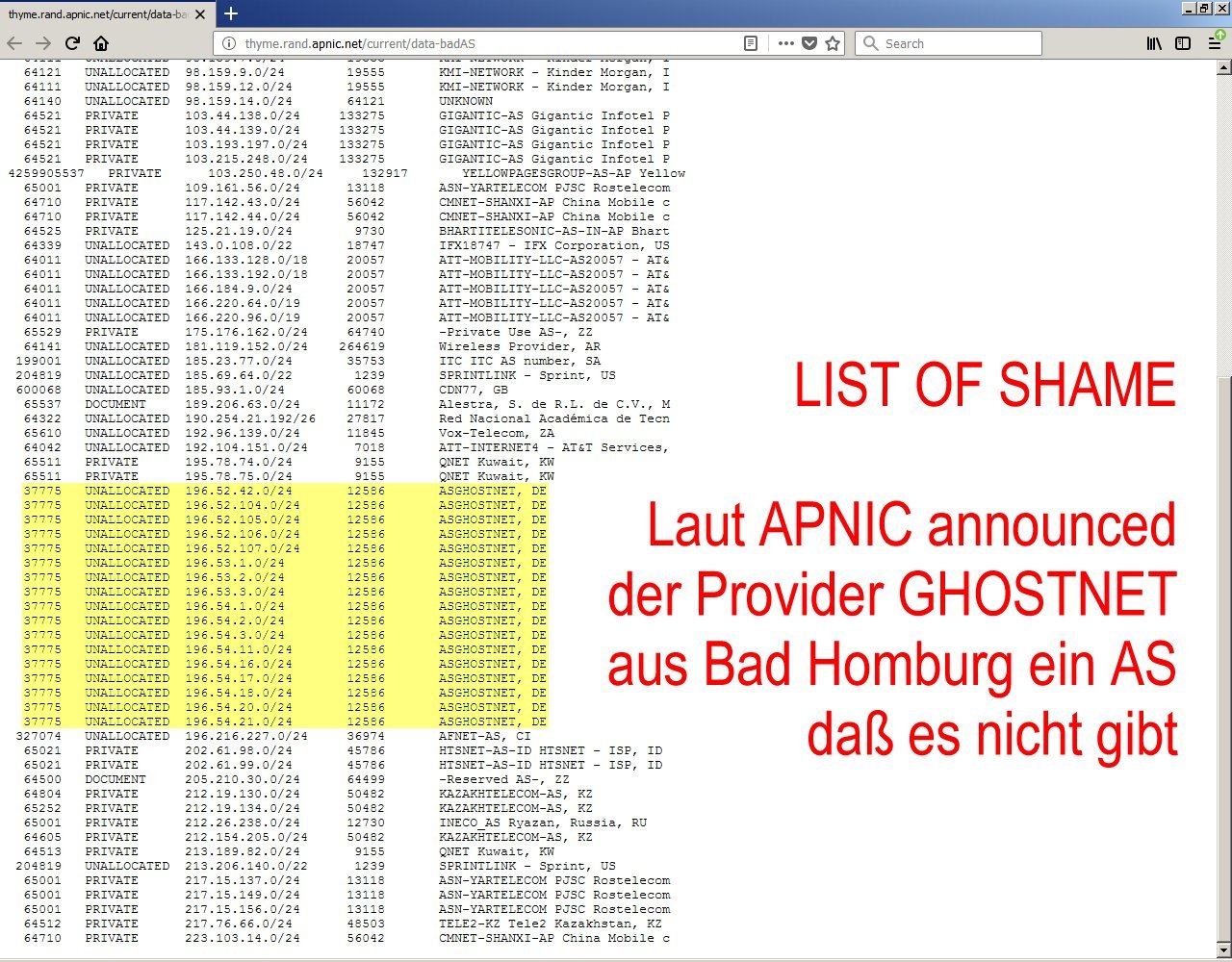Show site information for apnic.net
1232x962 pixels.
click(x=229, y=43)
